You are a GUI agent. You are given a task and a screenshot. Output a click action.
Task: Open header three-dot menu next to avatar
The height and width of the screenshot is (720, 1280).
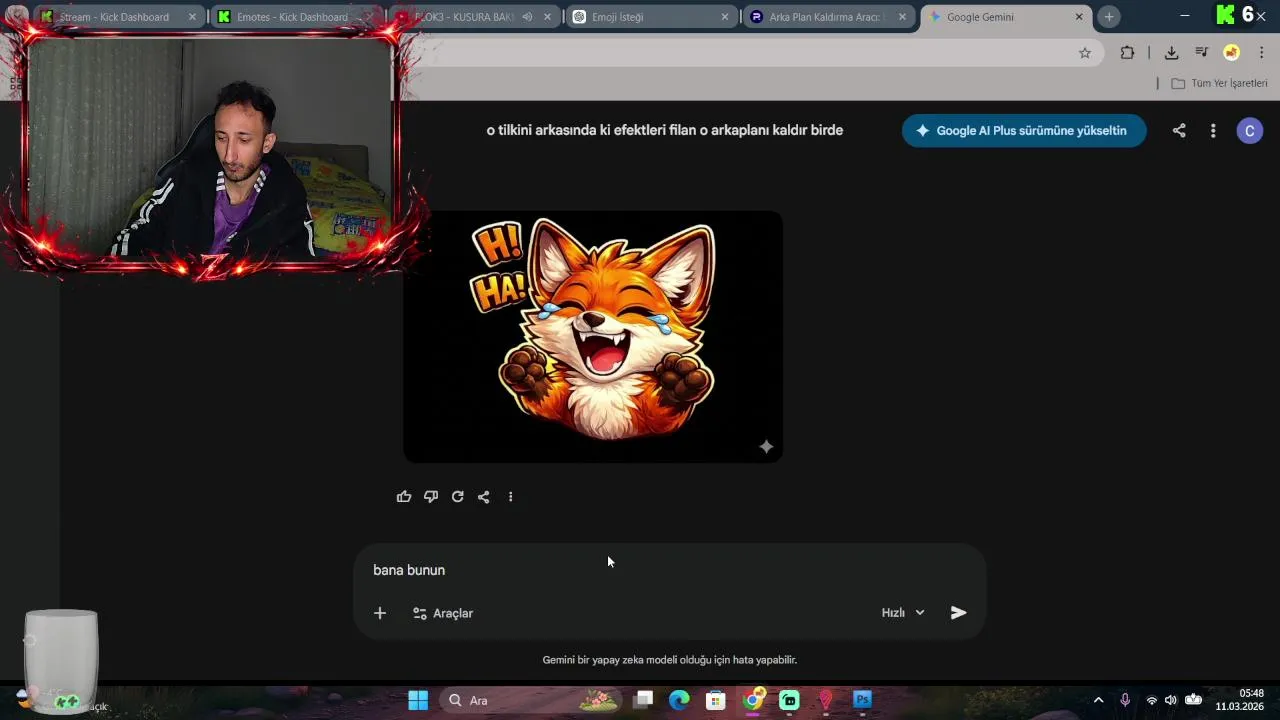coord(1213,131)
